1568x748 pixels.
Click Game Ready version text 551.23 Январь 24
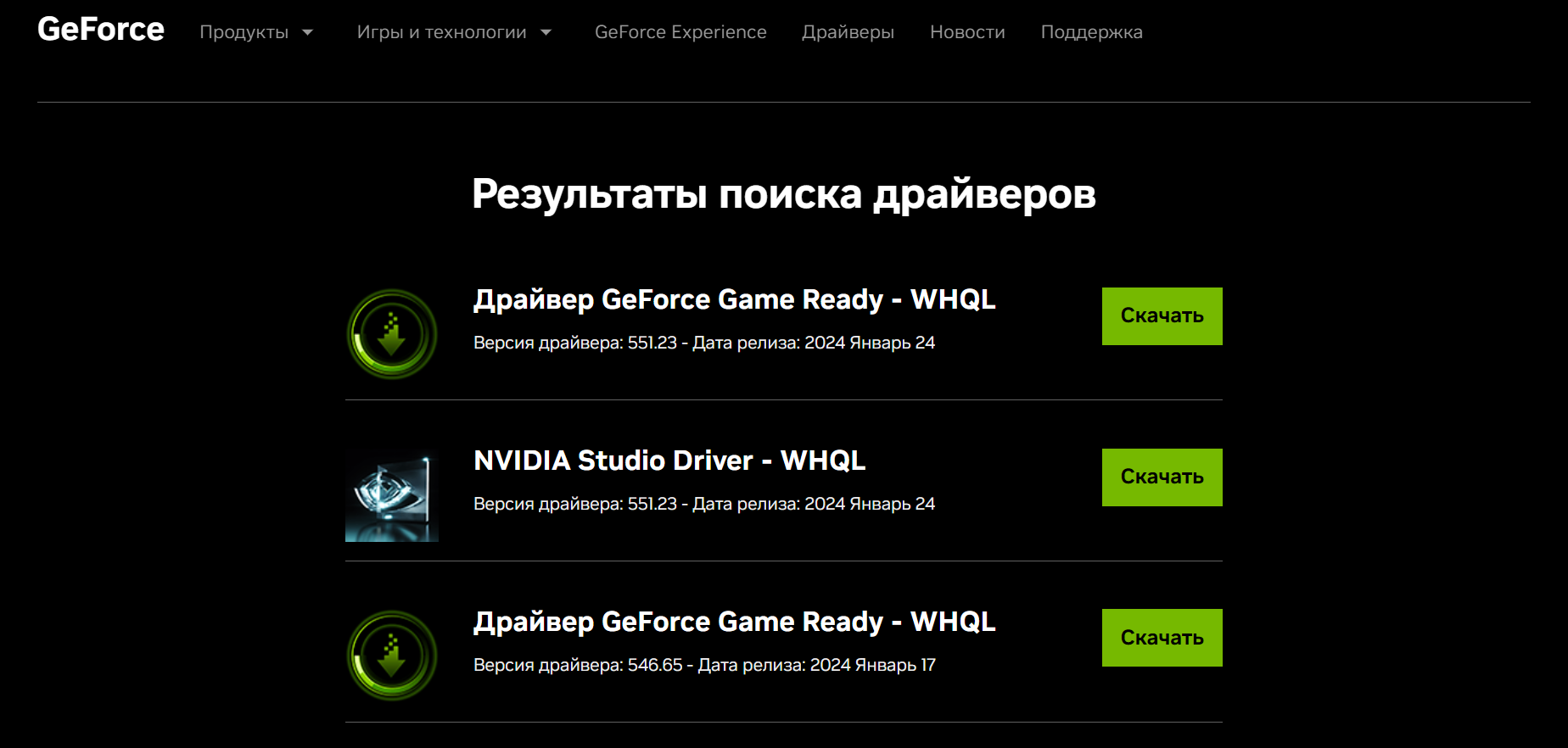tap(704, 343)
